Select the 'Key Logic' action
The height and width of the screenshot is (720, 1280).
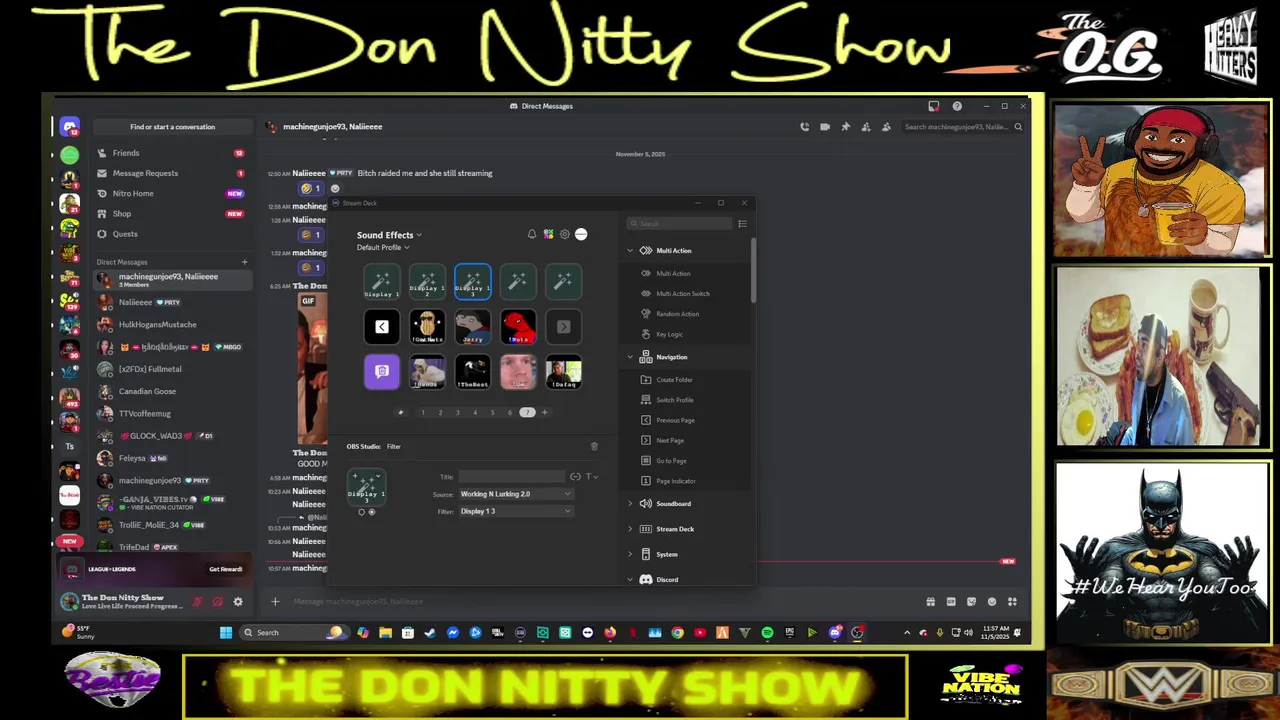coord(670,334)
